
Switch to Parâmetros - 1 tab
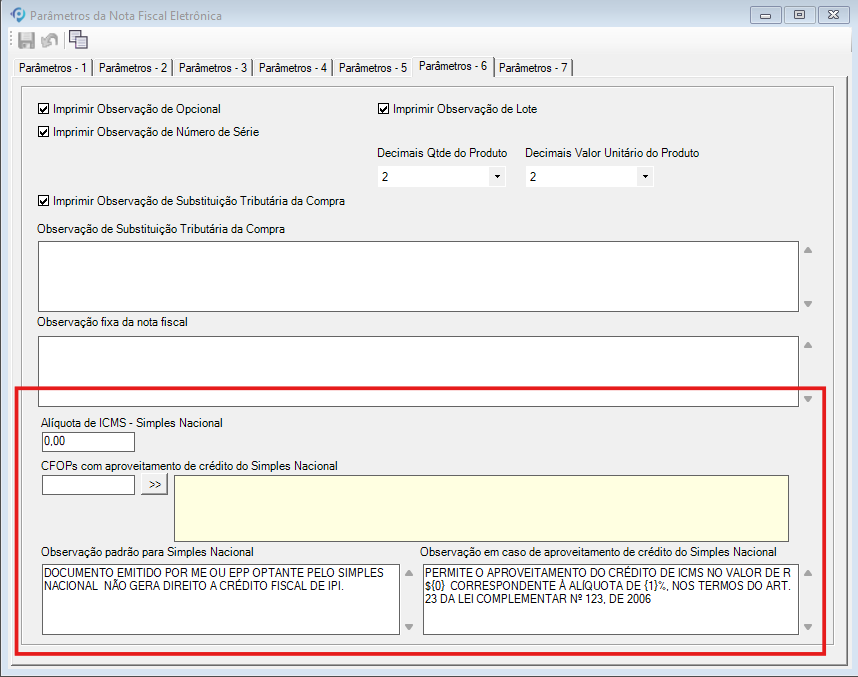(53, 68)
